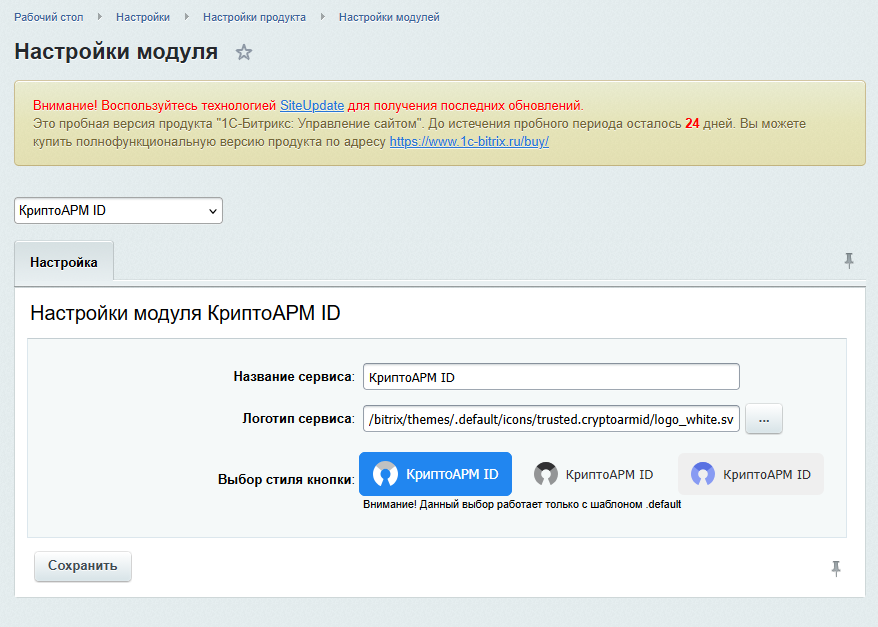Select the white КриптоАРМ ID button style
Viewport: 878px width, 627px height.
click(594, 474)
